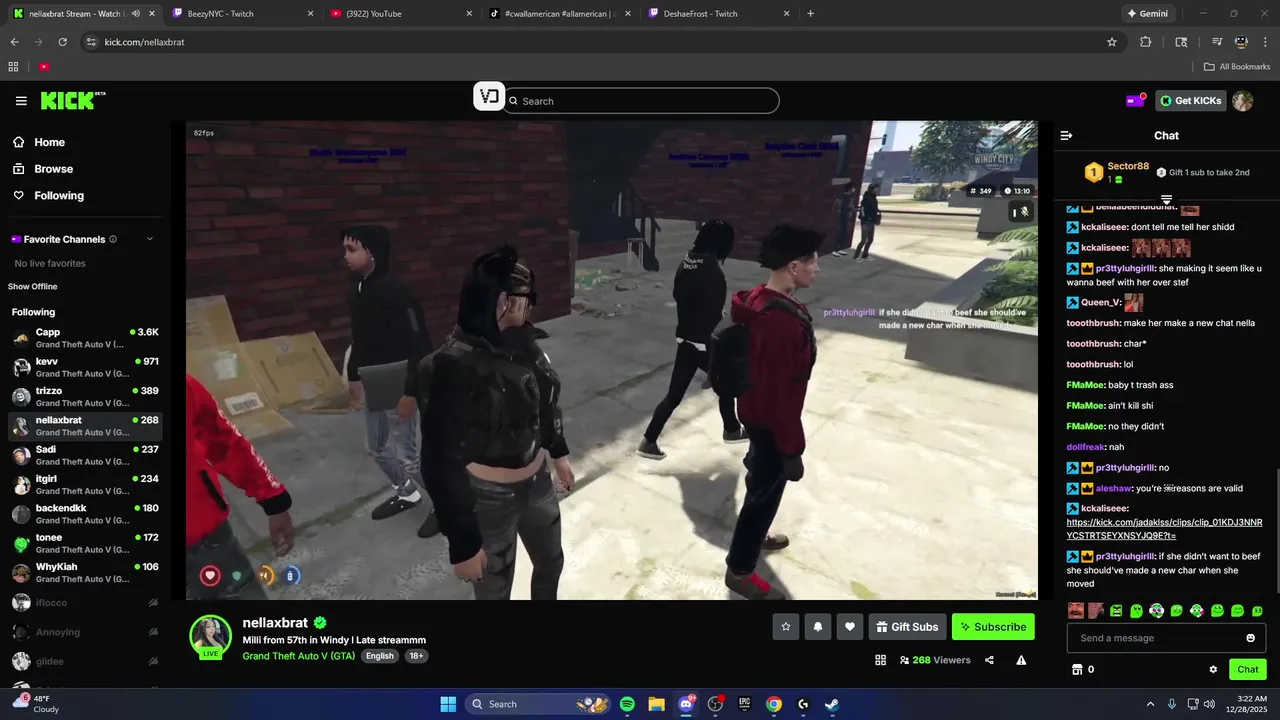Send message with the green Chat button
The image size is (1280, 720).
click(x=1248, y=669)
